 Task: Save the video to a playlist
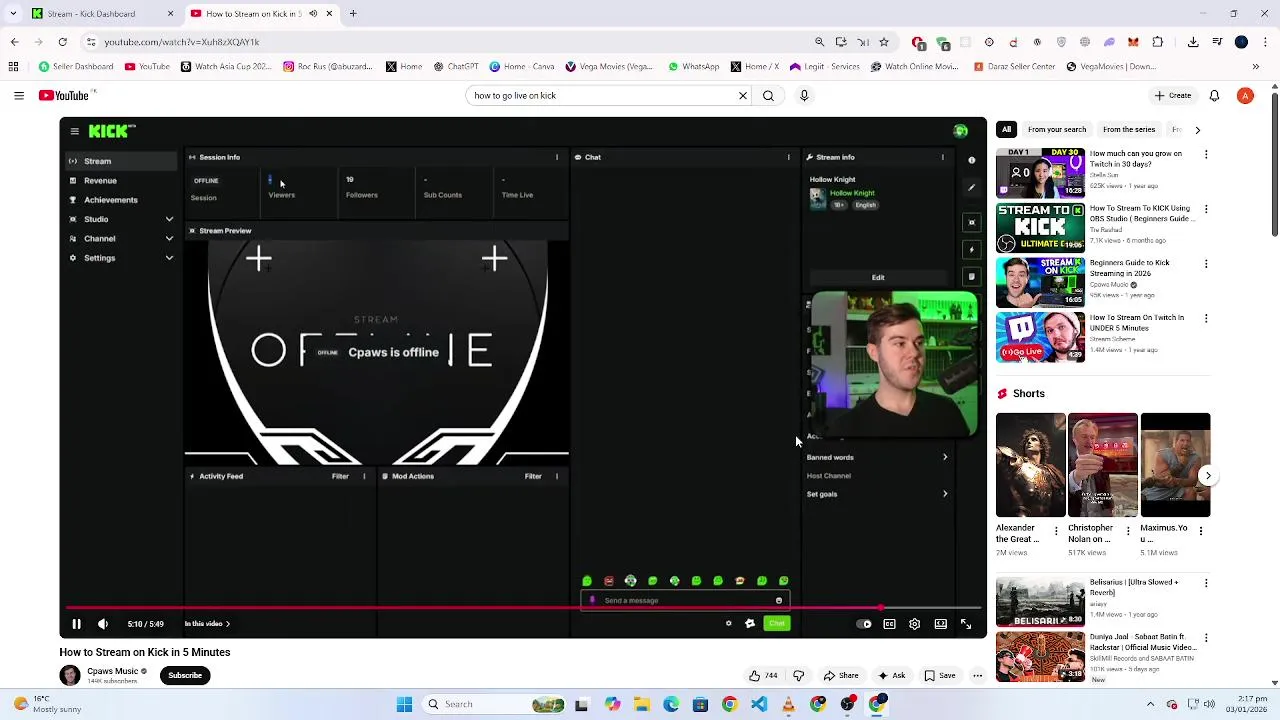point(939,676)
